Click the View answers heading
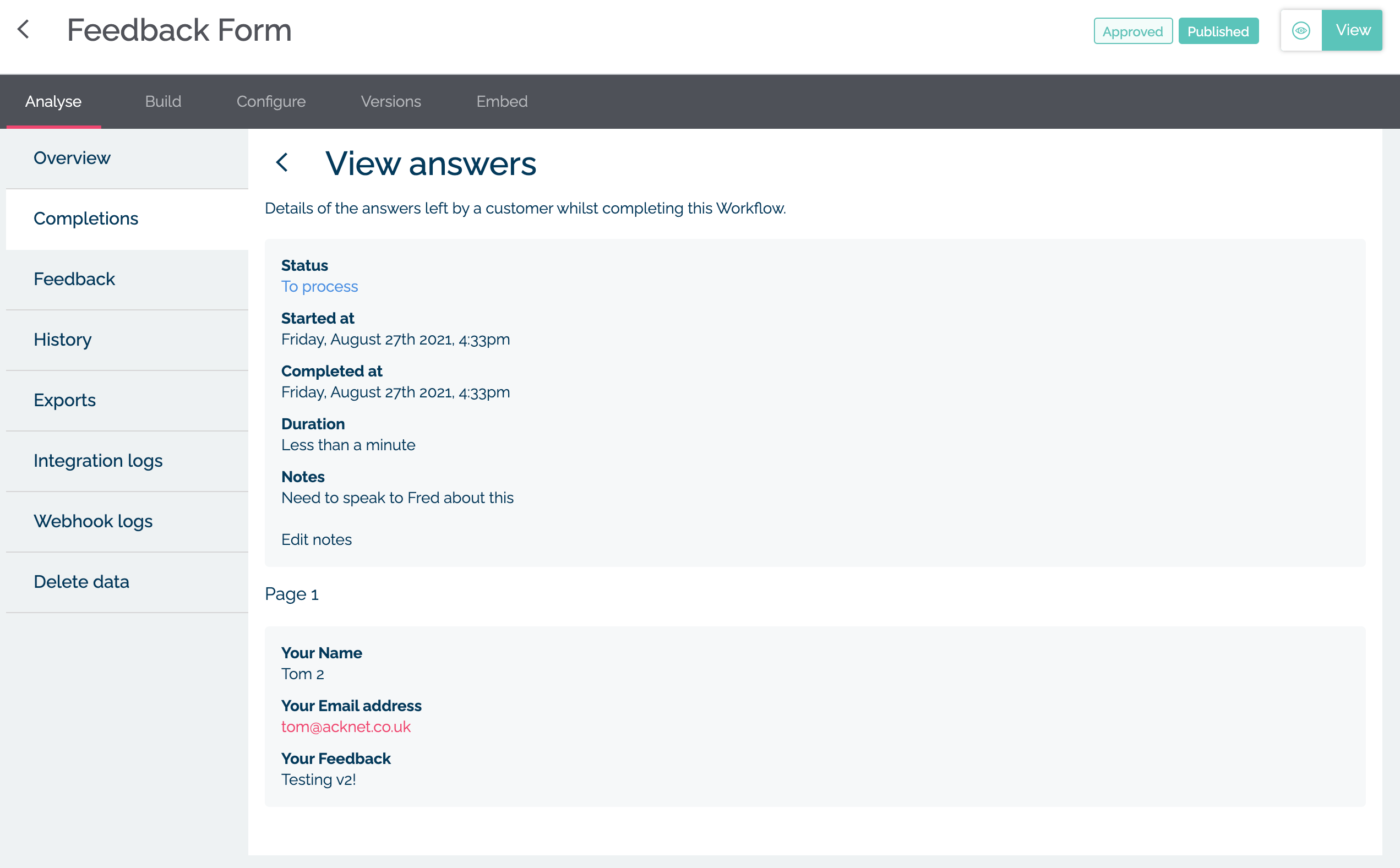The width and height of the screenshot is (1400, 868). tap(431, 163)
